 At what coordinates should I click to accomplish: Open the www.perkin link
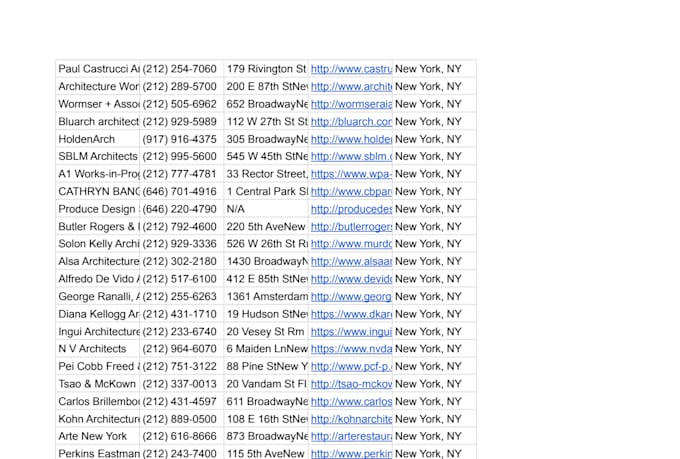pos(351,453)
